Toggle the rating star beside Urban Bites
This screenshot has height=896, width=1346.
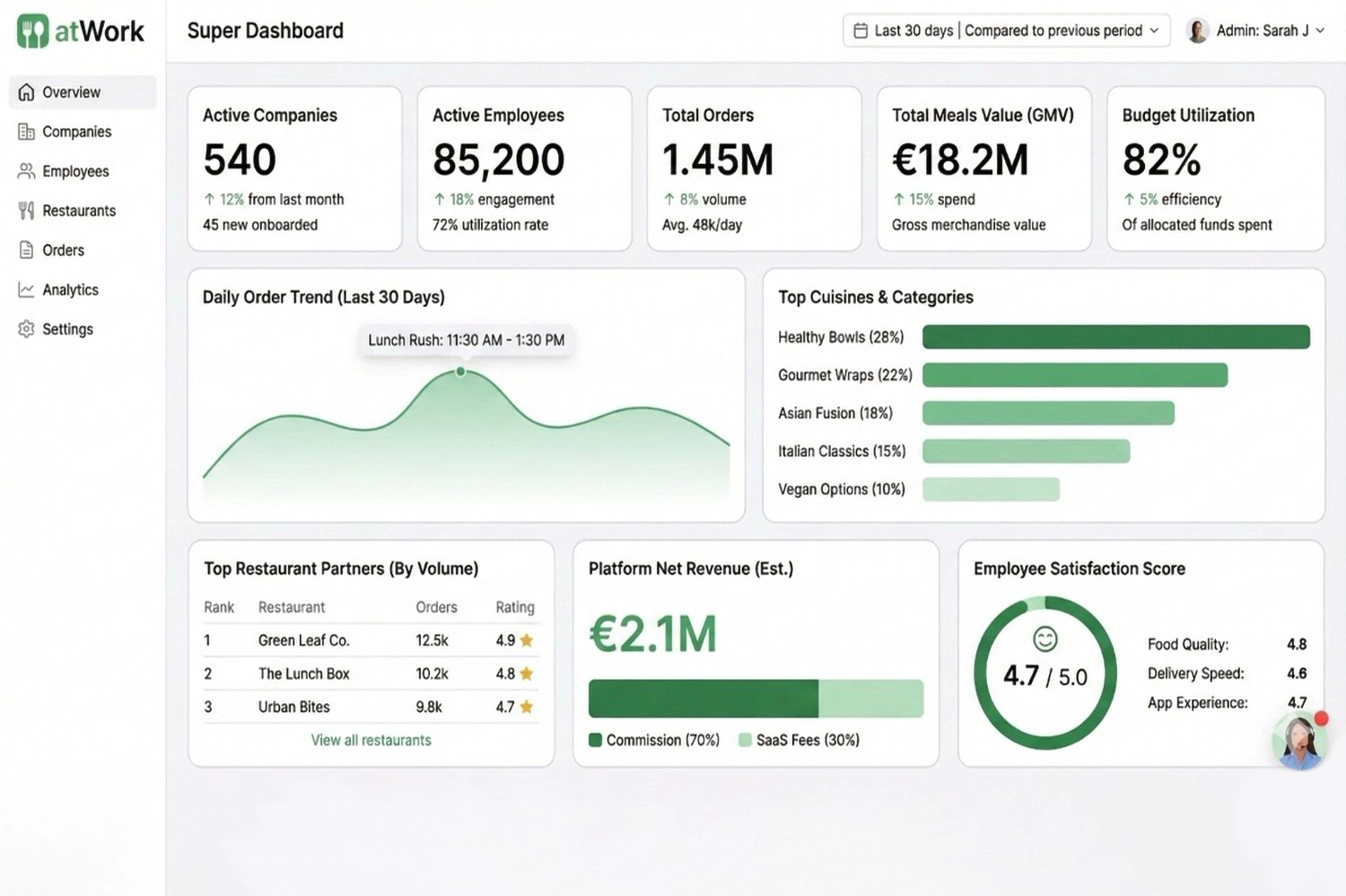pos(526,707)
